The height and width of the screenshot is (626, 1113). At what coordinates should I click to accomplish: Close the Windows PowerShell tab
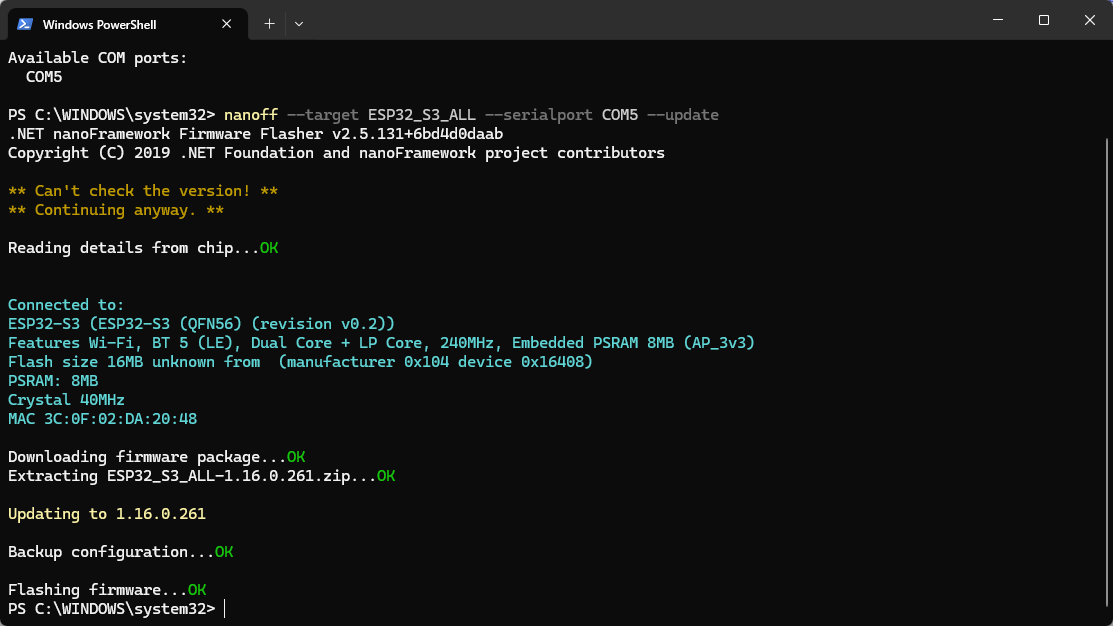click(x=226, y=24)
